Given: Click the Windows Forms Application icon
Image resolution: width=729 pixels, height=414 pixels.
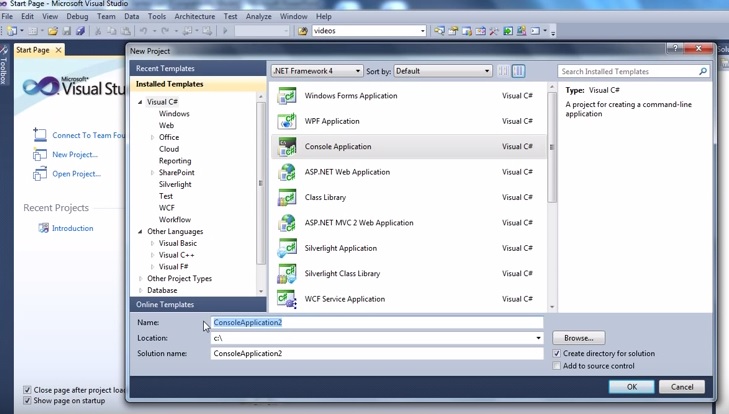Looking at the screenshot, I should 287,96.
